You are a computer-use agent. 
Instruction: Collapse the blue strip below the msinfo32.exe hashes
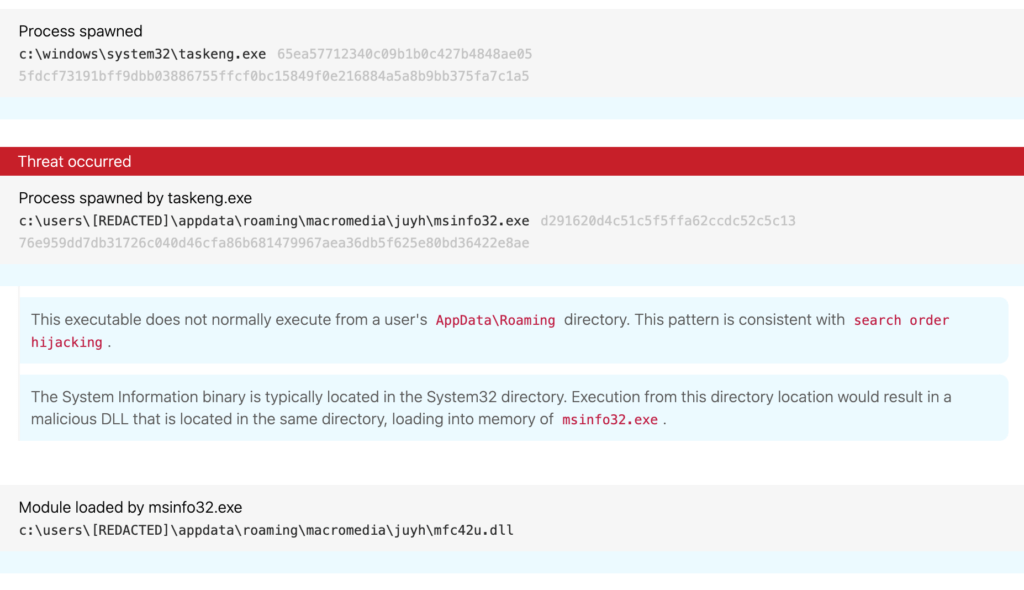512,274
